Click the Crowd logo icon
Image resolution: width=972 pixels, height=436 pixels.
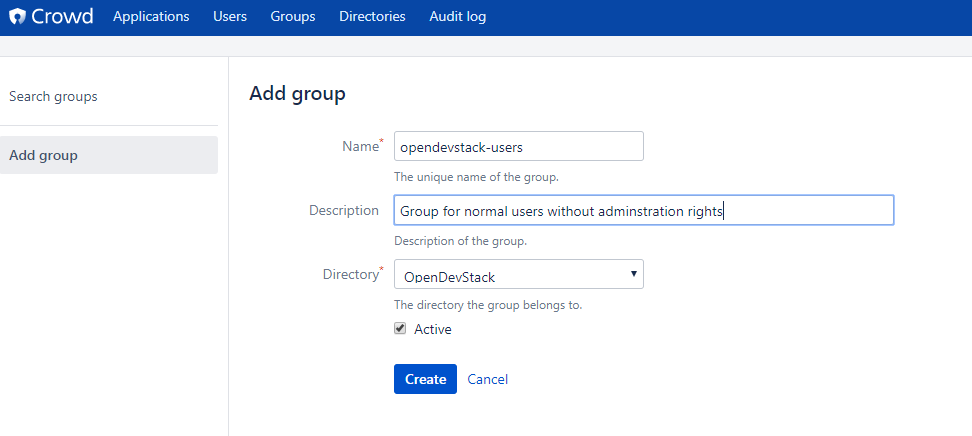coord(18,17)
